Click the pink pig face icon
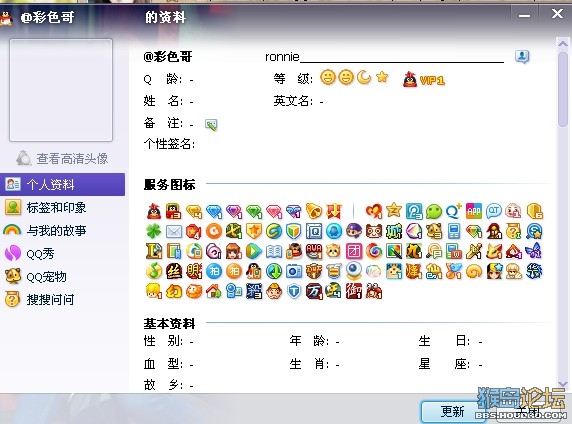 pos(513,211)
